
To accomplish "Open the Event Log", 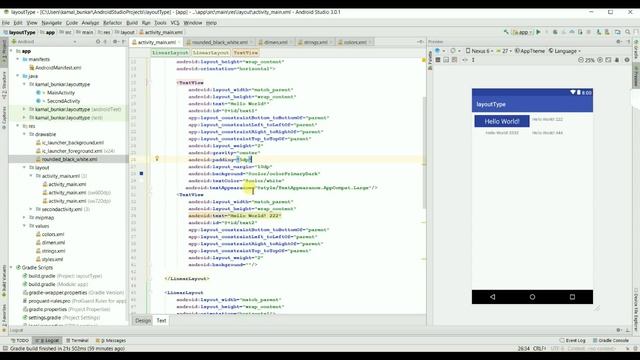I will point(573,340).
